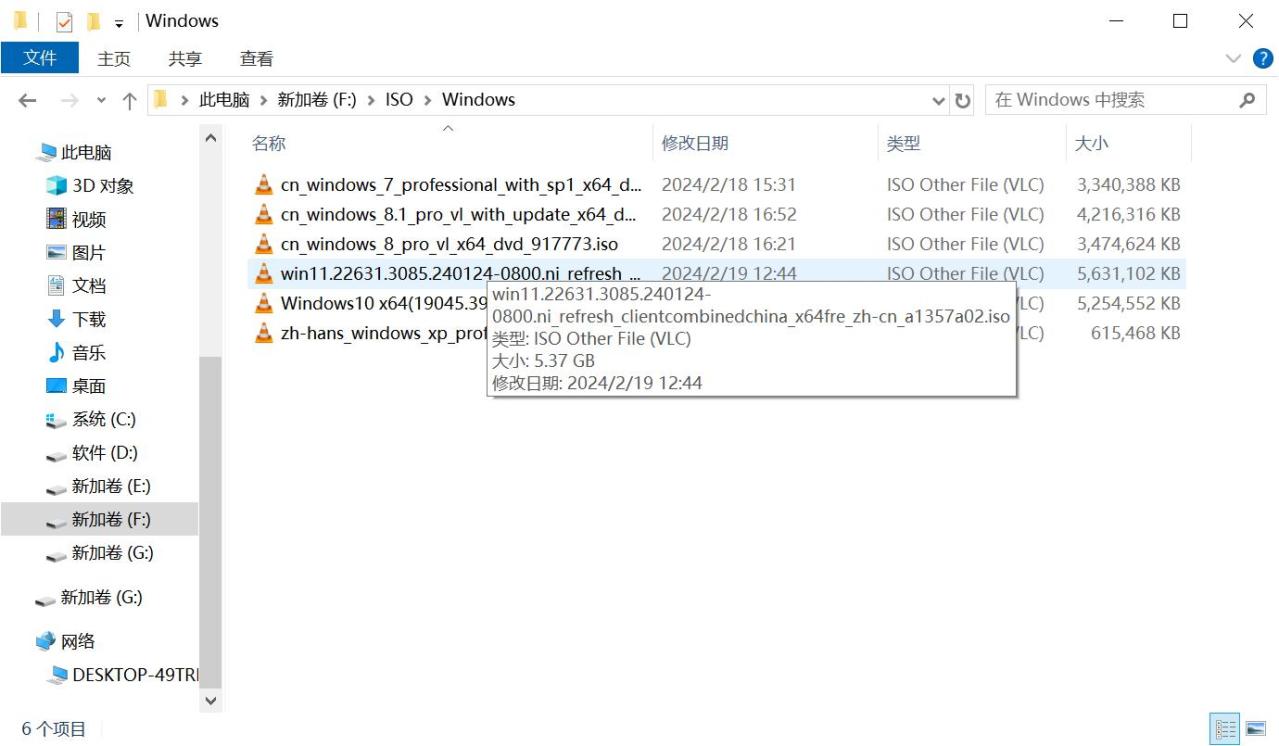Viewport: 1279px width, 746px height.
Task: Click VLC cone icon of Windows10 file
Action: pos(263,303)
